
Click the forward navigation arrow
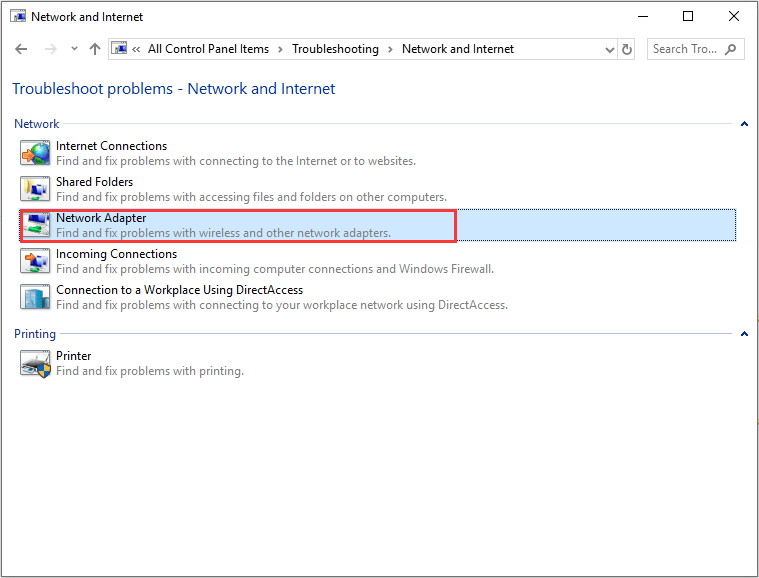point(51,49)
